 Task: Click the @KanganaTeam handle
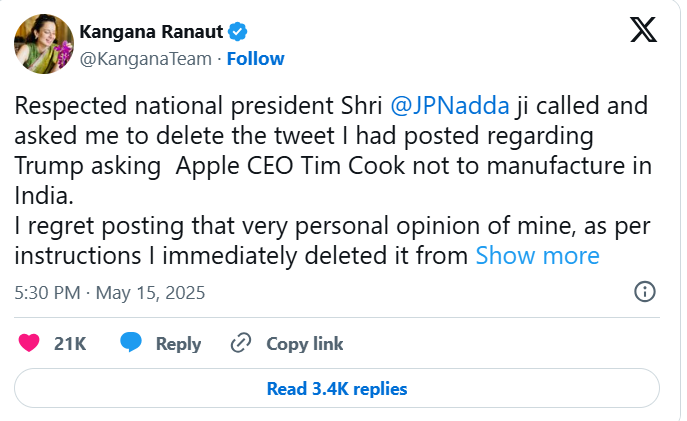145,59
